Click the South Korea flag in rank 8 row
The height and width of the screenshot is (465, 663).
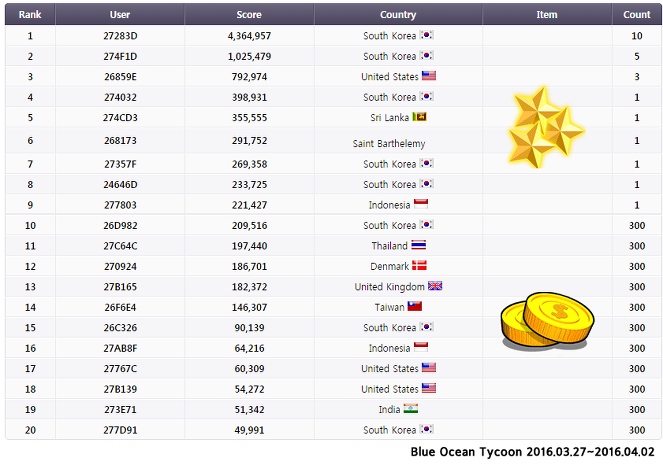[427, 183]
